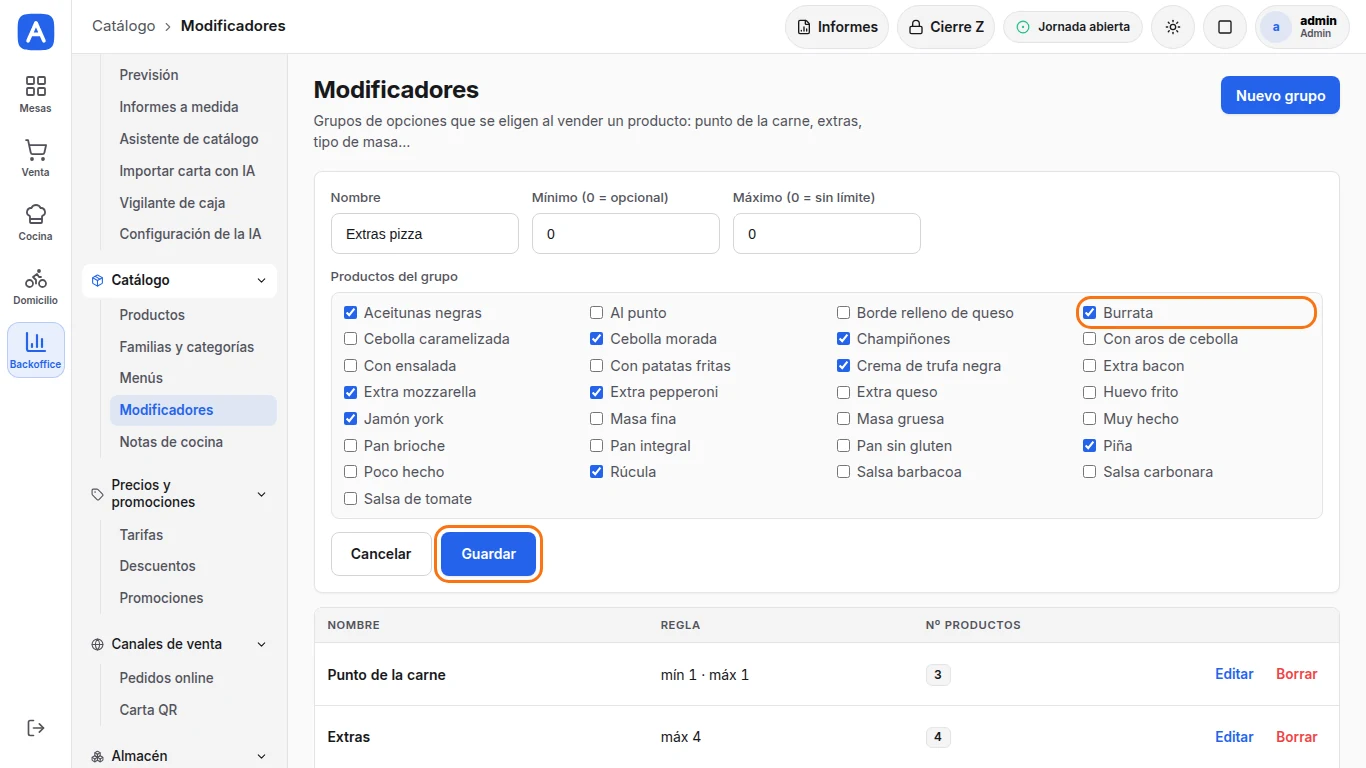This screenshot has height=768, width=1366.
Task: Check Borde relleno de queso
Action: (843, 313)
